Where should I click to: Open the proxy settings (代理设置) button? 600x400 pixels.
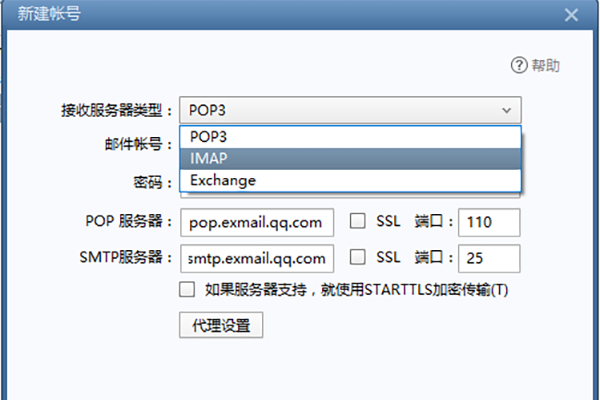tap(221, 325)
